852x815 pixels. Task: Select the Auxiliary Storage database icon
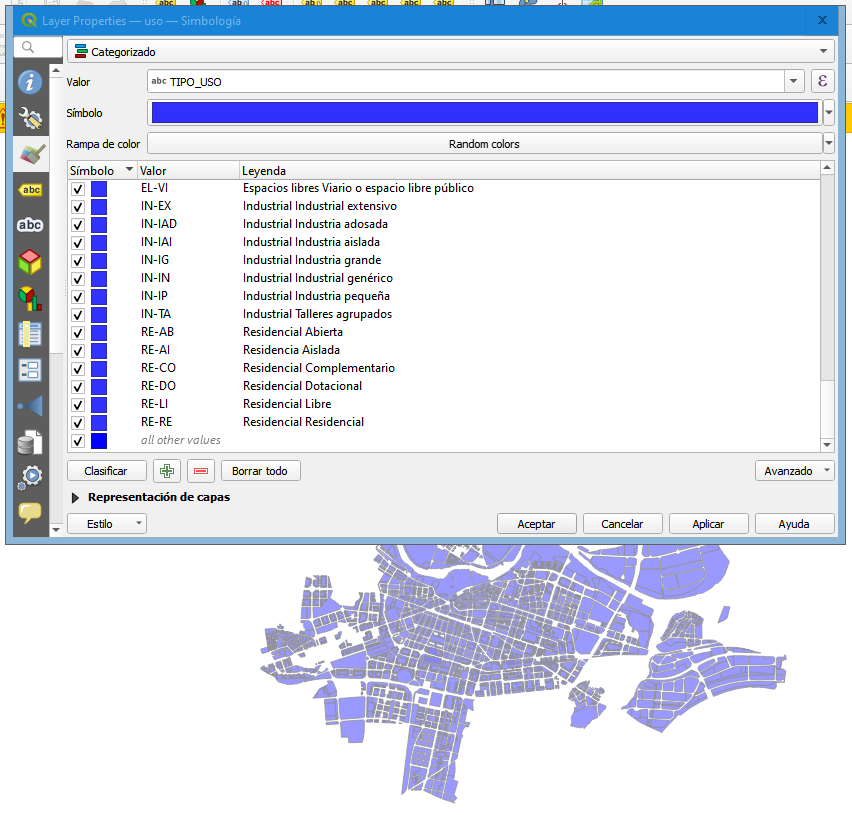pyautogui.click(x=29, y=441)
